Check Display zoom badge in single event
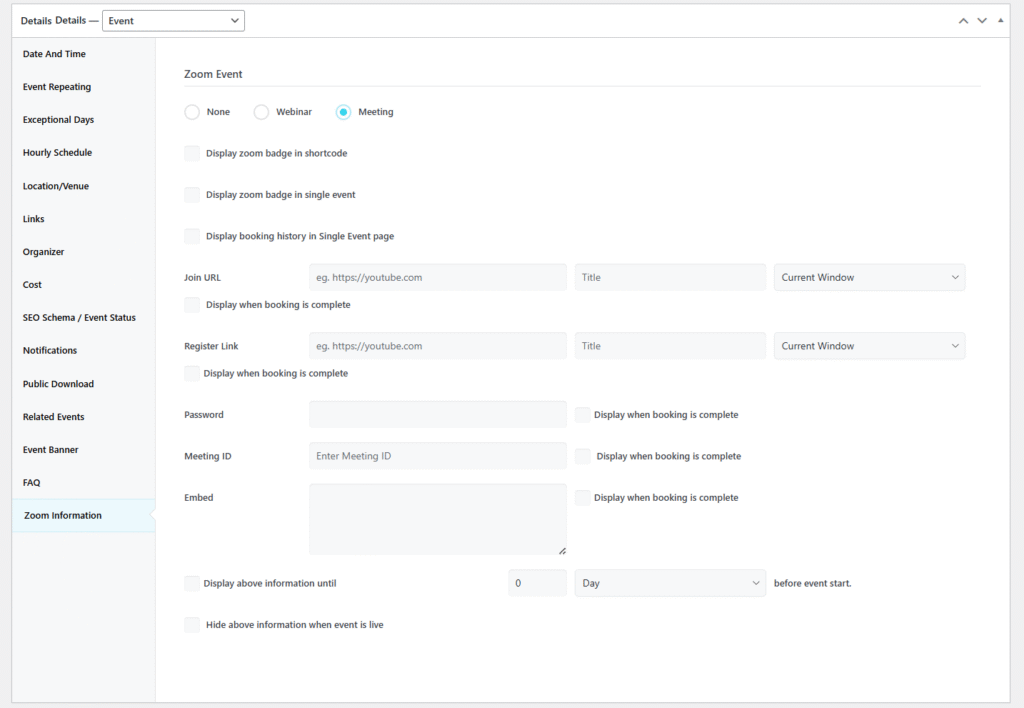The width and height of the screenshot is (1024, 708). [191, 194]
